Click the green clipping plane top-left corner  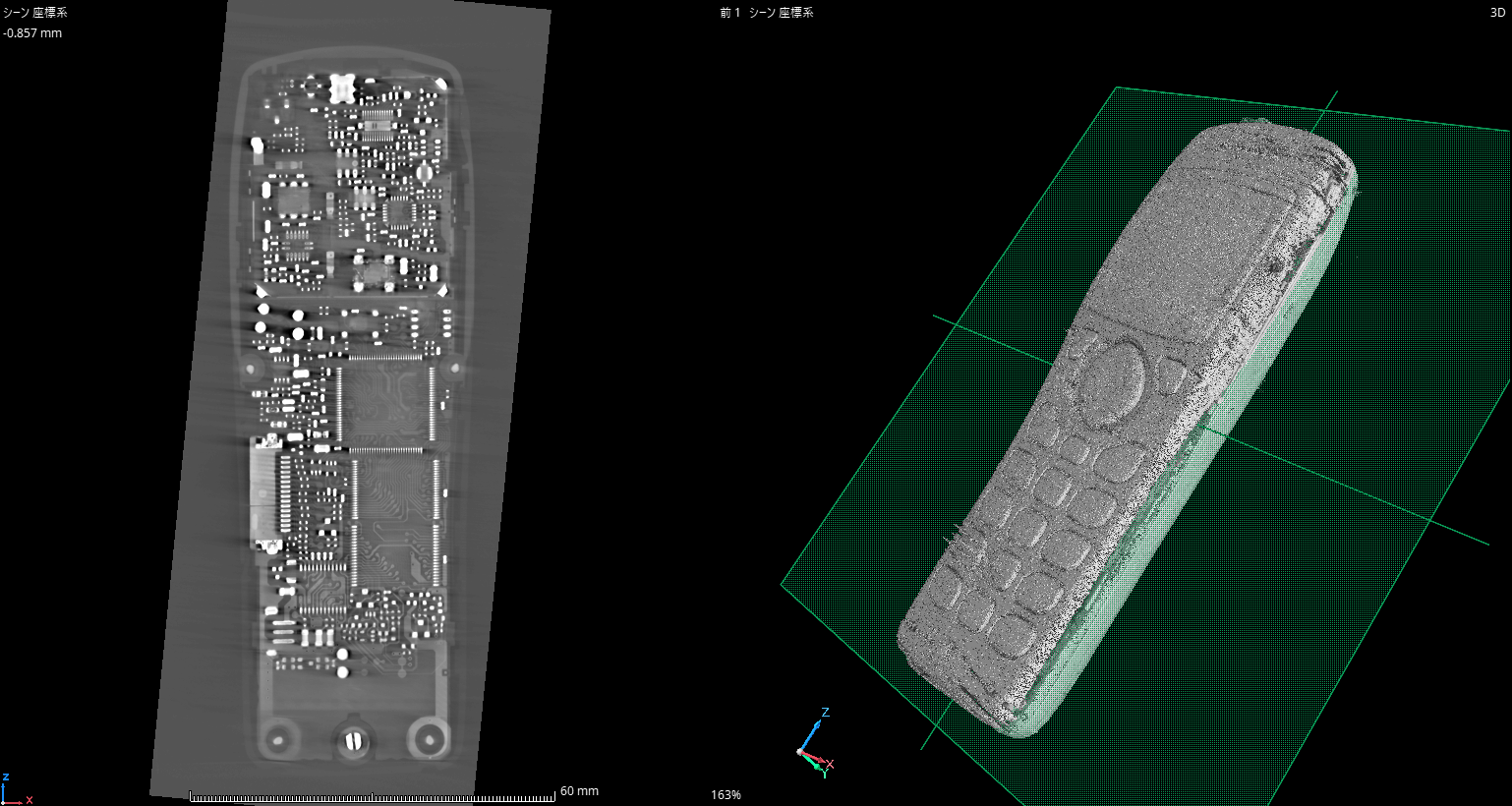click(x=1117, y=87)
